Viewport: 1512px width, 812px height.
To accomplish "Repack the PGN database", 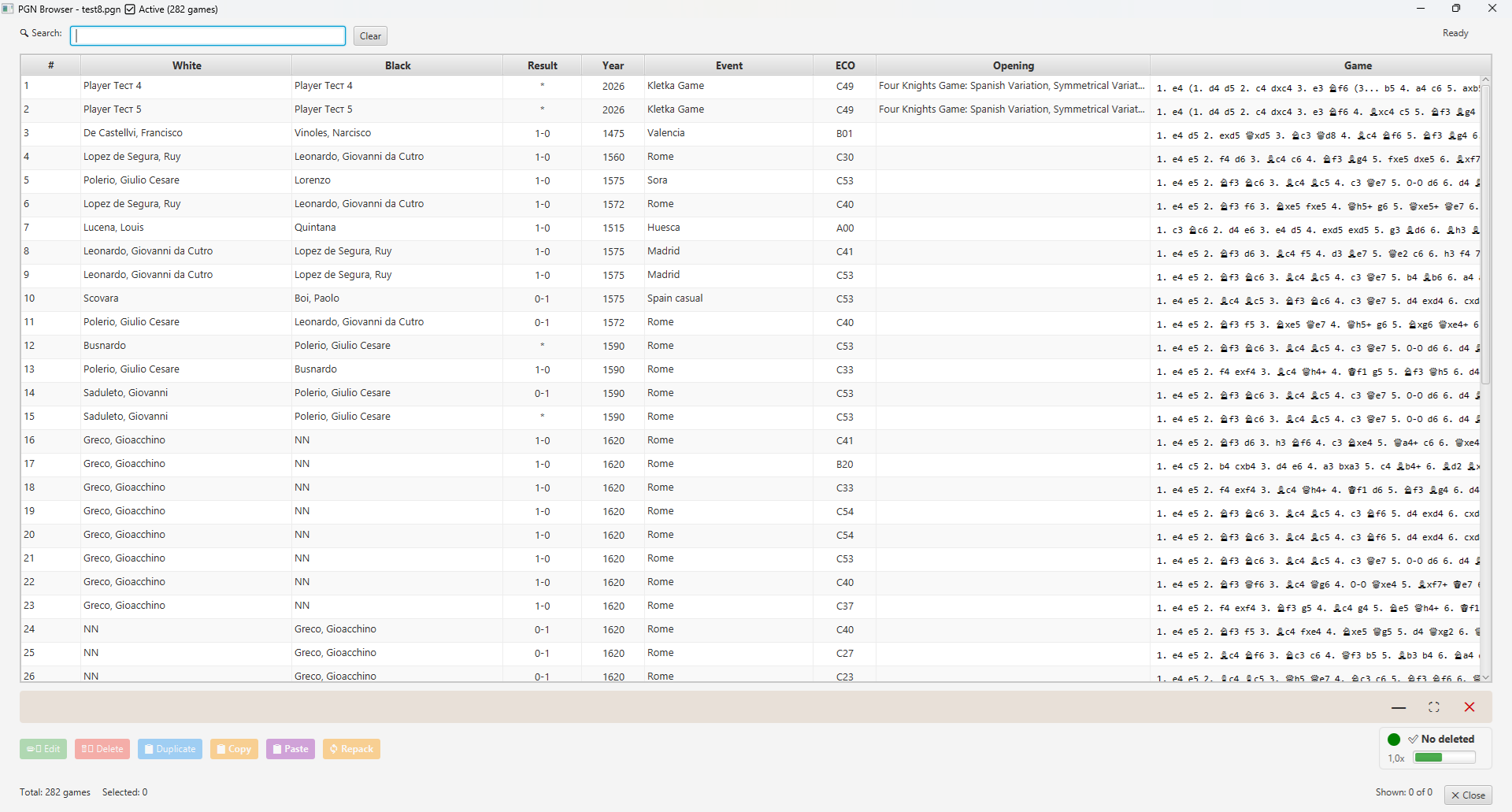I will coord(351,749).
